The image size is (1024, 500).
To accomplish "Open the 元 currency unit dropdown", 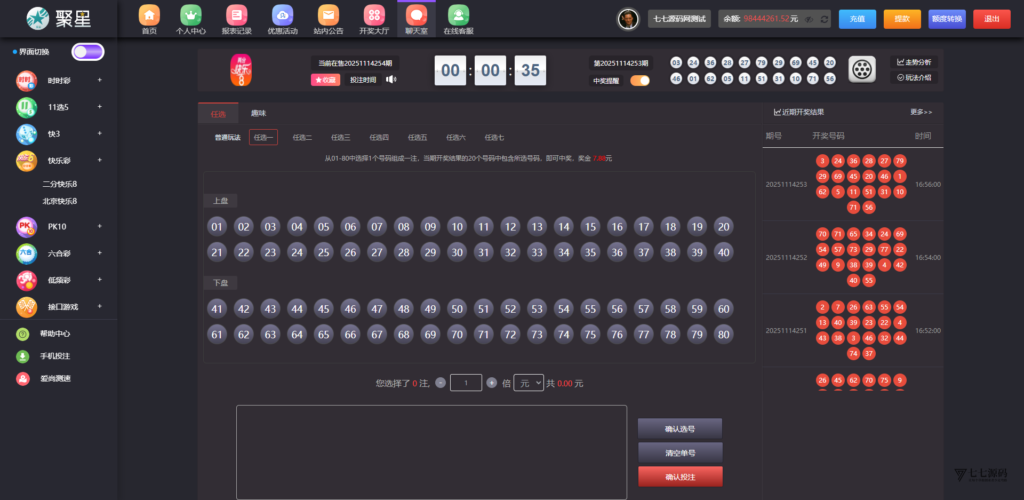I will pos(528,383).
